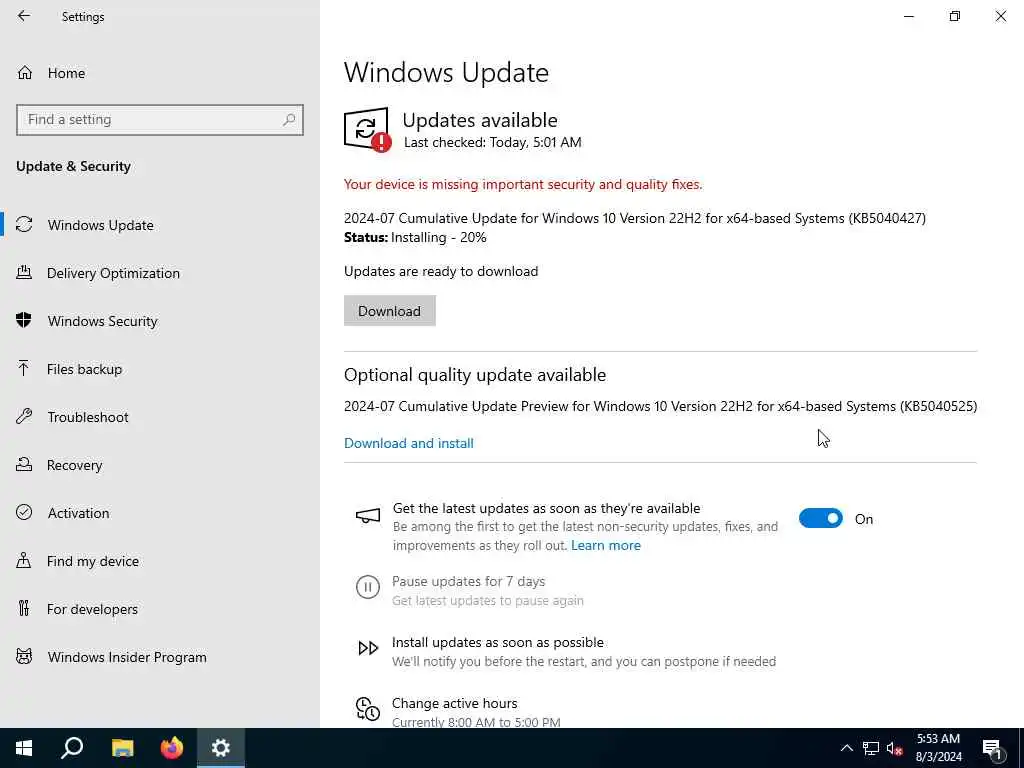Click Optional quality update available heading
Image resolution: width=1024 pixels, height=768 pixels.
coord(475,375)
